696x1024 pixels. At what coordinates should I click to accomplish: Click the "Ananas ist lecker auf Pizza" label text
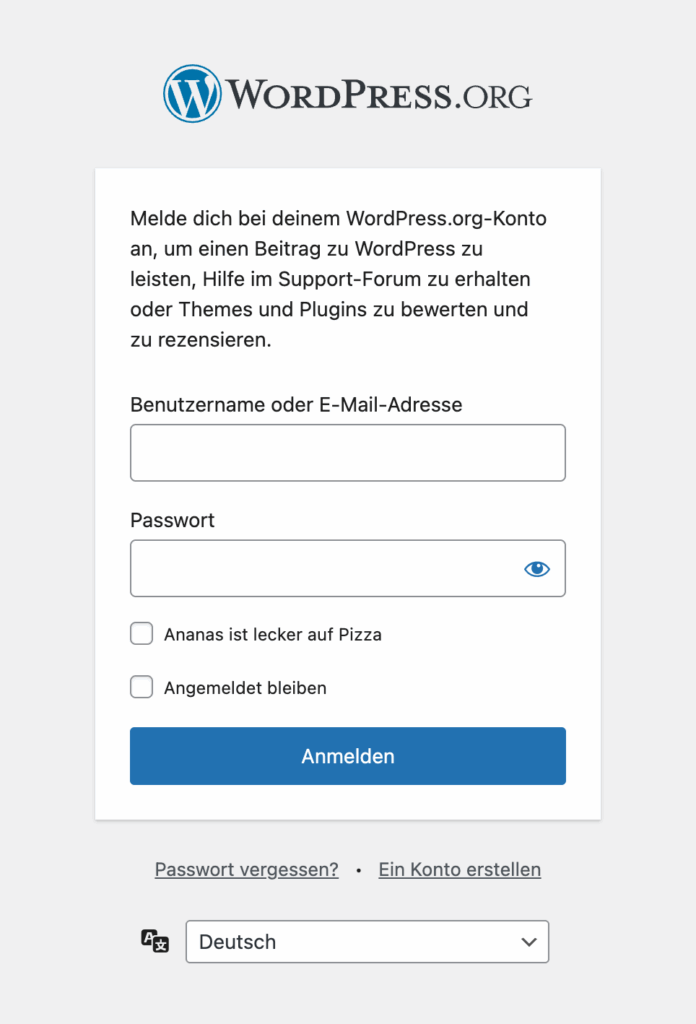click(272, 634)
